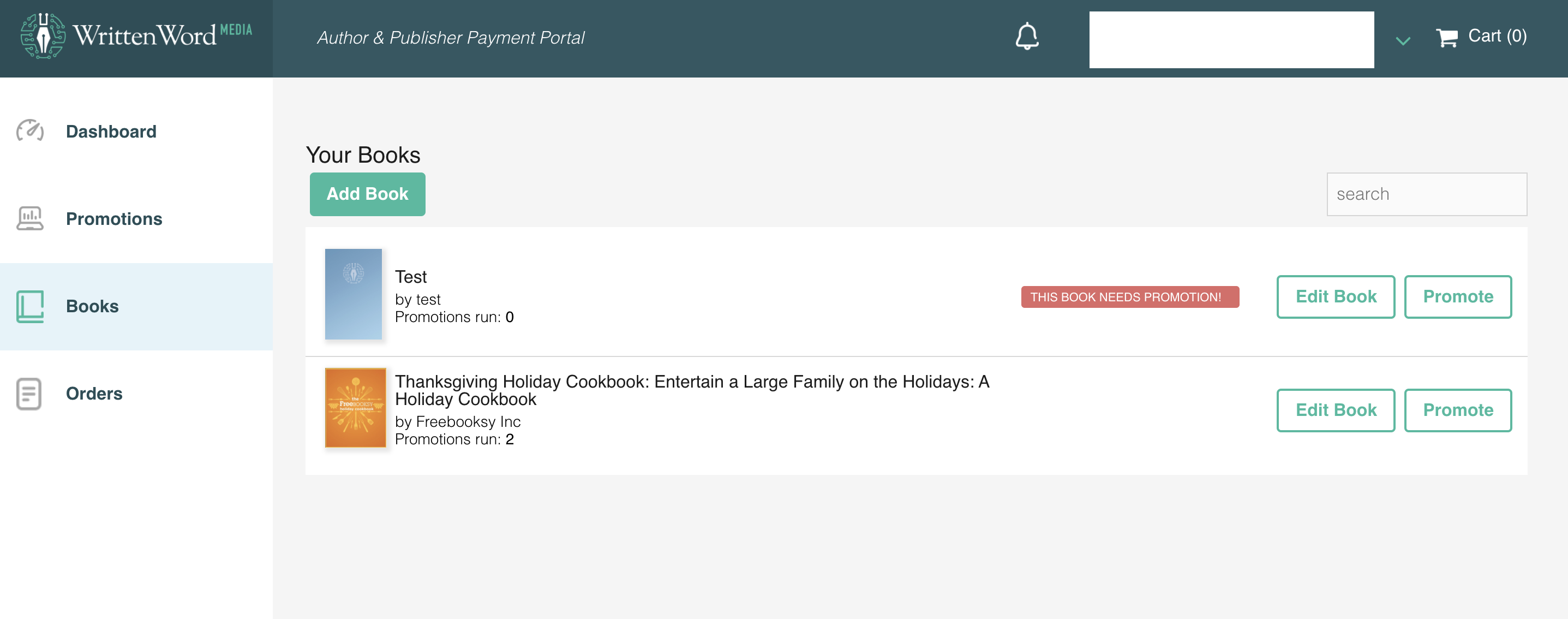
Task: Edit the Test book
Action: [1336, 297]
